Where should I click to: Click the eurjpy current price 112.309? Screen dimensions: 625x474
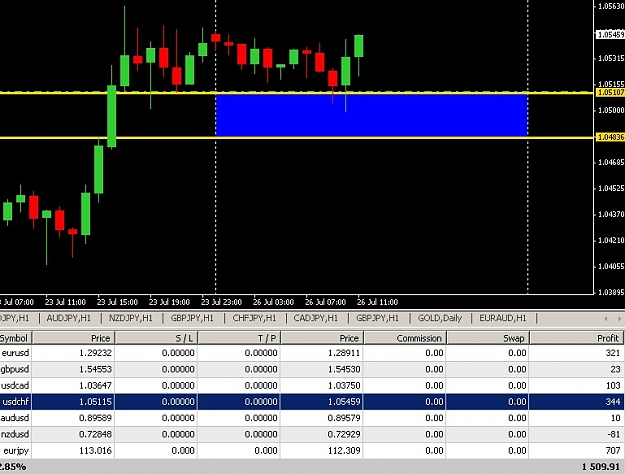(344, 450)
